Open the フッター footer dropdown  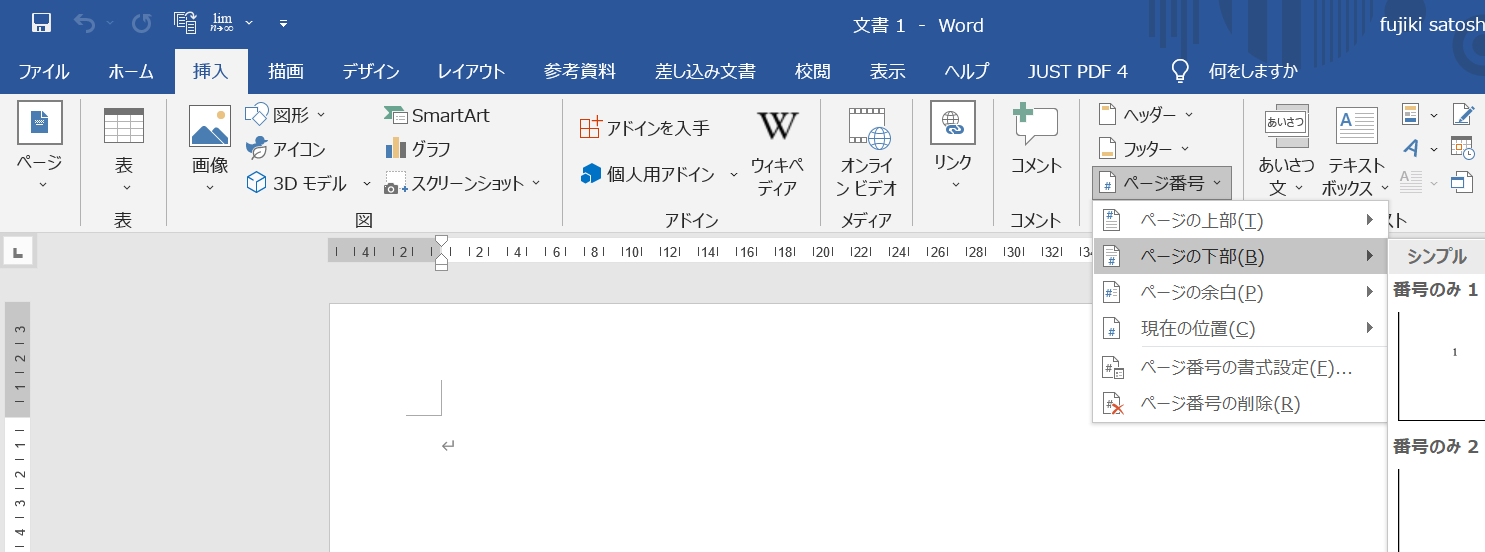click(1144, 148)
